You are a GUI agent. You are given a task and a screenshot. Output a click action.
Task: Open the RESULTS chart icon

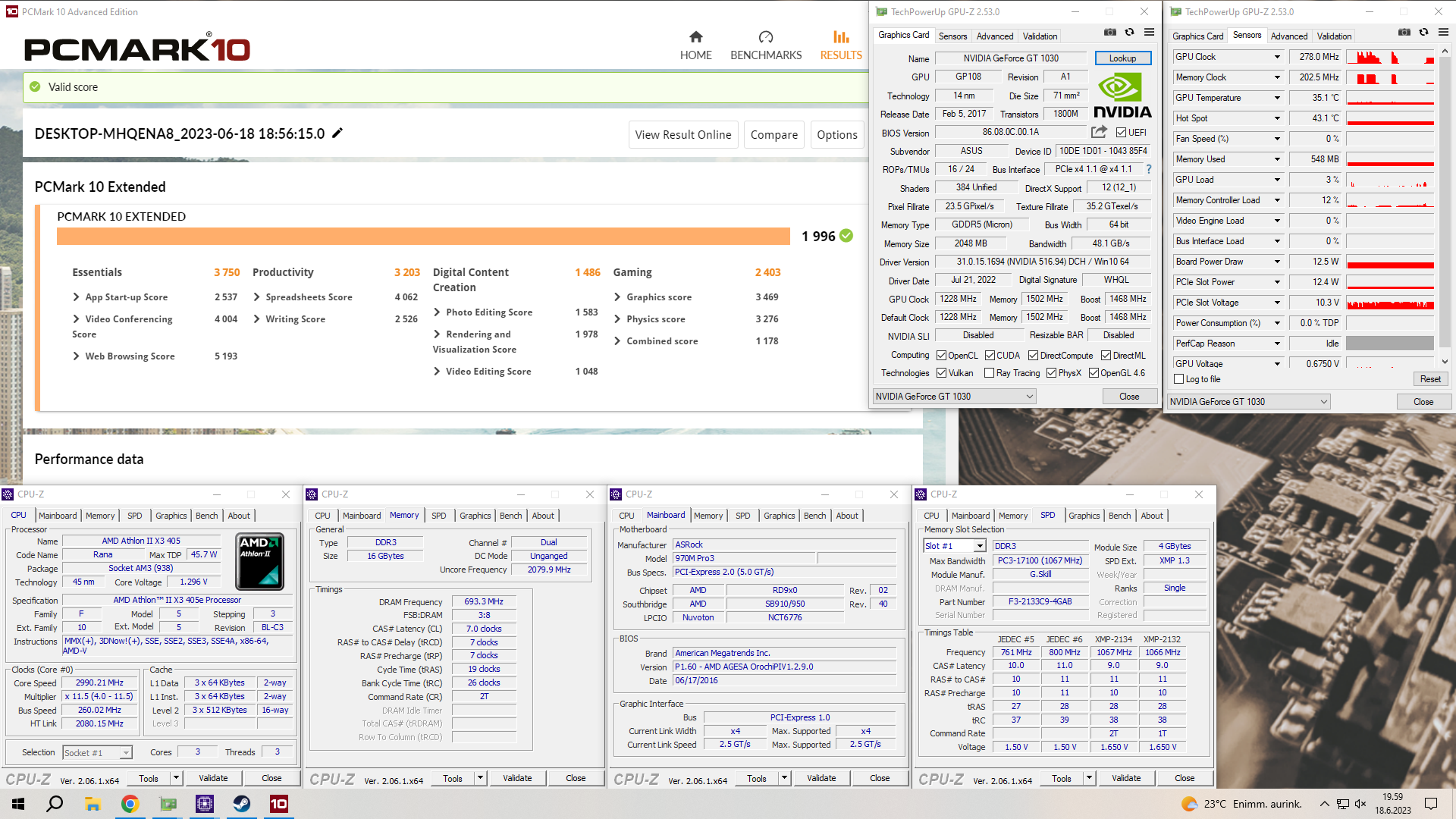pos(841,37)
